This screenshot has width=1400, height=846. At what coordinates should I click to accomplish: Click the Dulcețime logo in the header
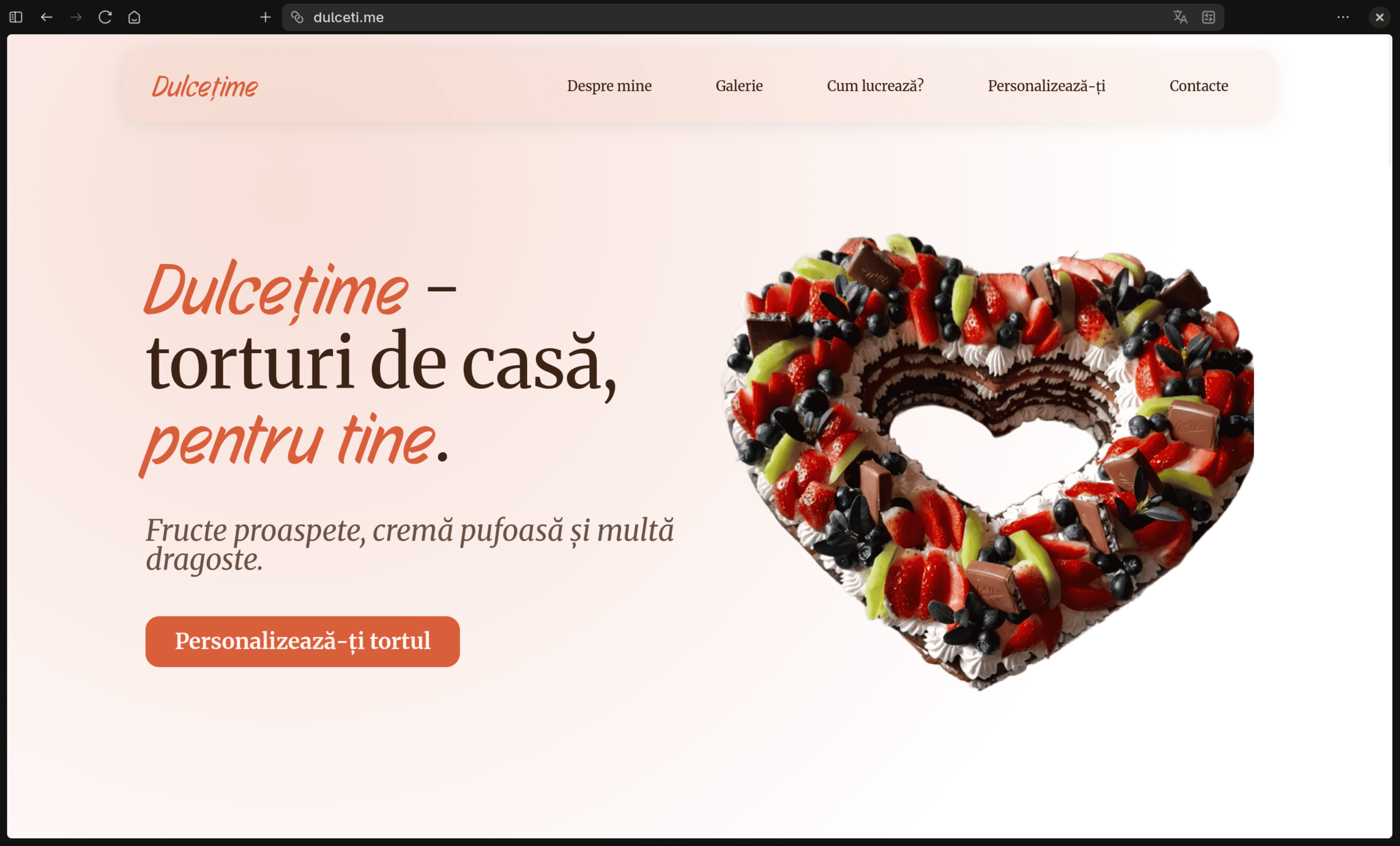(x=205, y=87)
